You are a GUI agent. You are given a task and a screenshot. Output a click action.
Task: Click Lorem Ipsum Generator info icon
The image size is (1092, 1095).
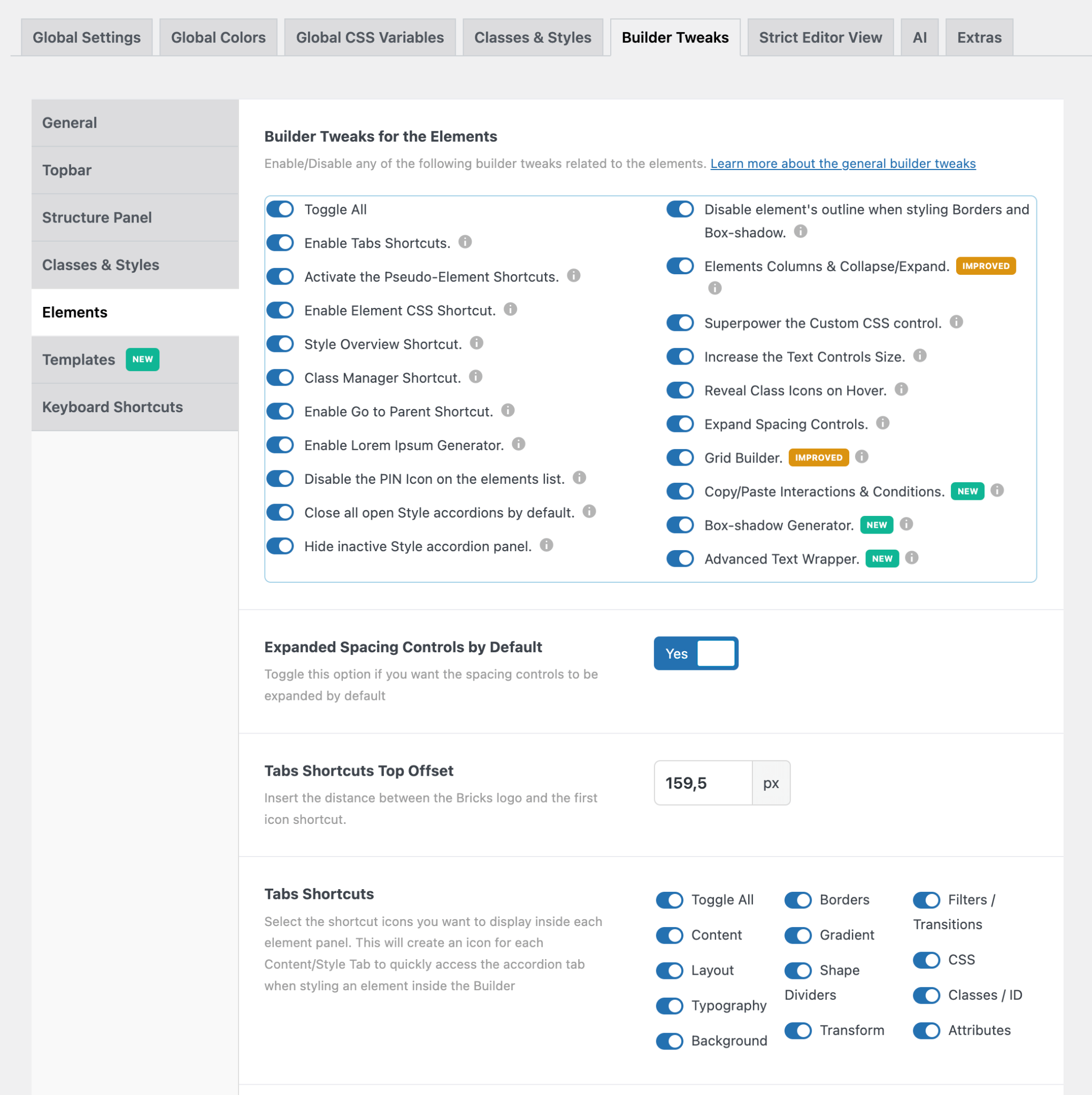coord(519,444)
